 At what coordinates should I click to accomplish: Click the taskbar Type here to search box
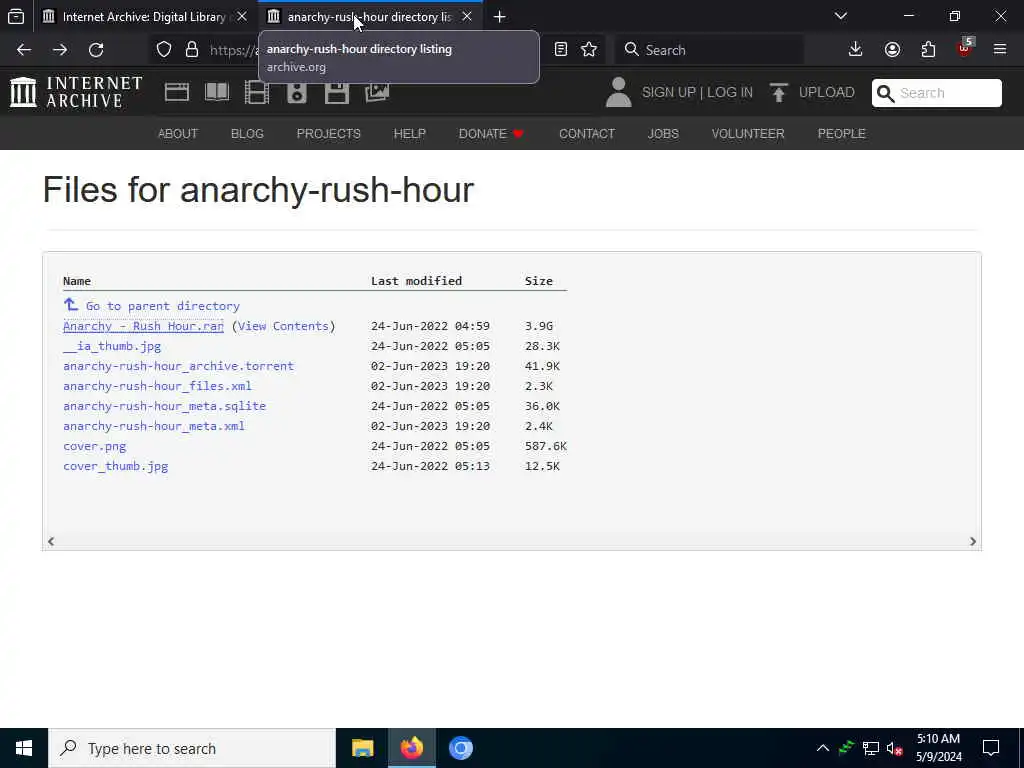pyautogui.click(x=192, y=748)
